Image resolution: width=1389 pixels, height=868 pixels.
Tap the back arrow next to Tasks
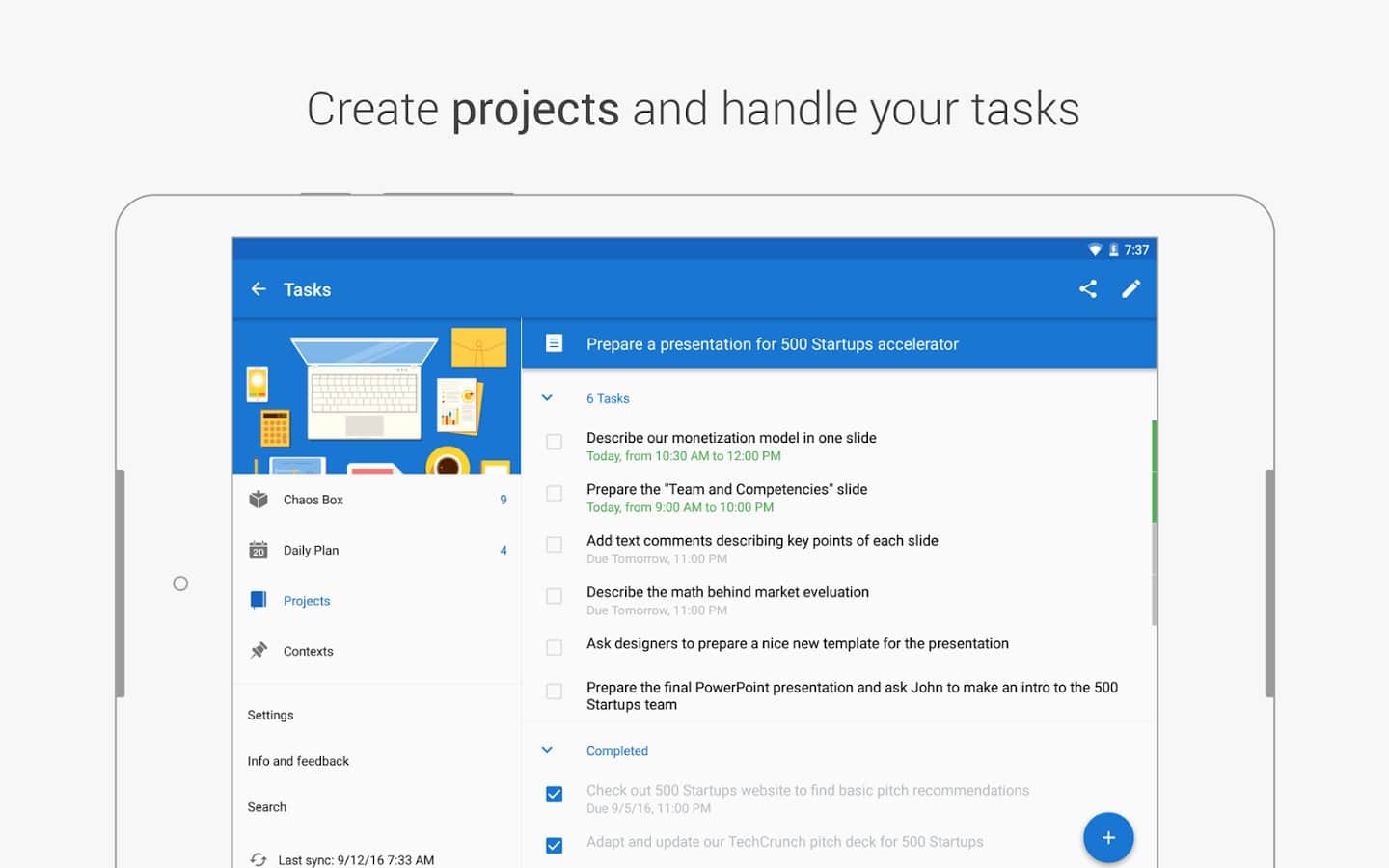259,289
